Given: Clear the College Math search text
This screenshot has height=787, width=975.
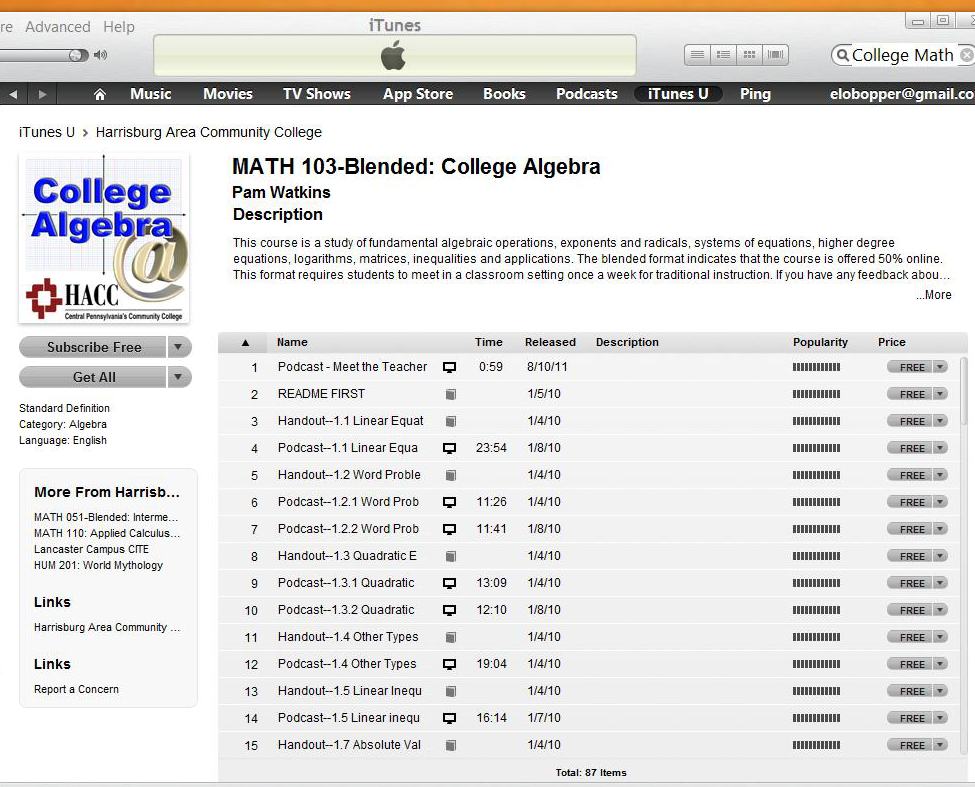Looking at the screenshot, I should [x=966, y=55].
